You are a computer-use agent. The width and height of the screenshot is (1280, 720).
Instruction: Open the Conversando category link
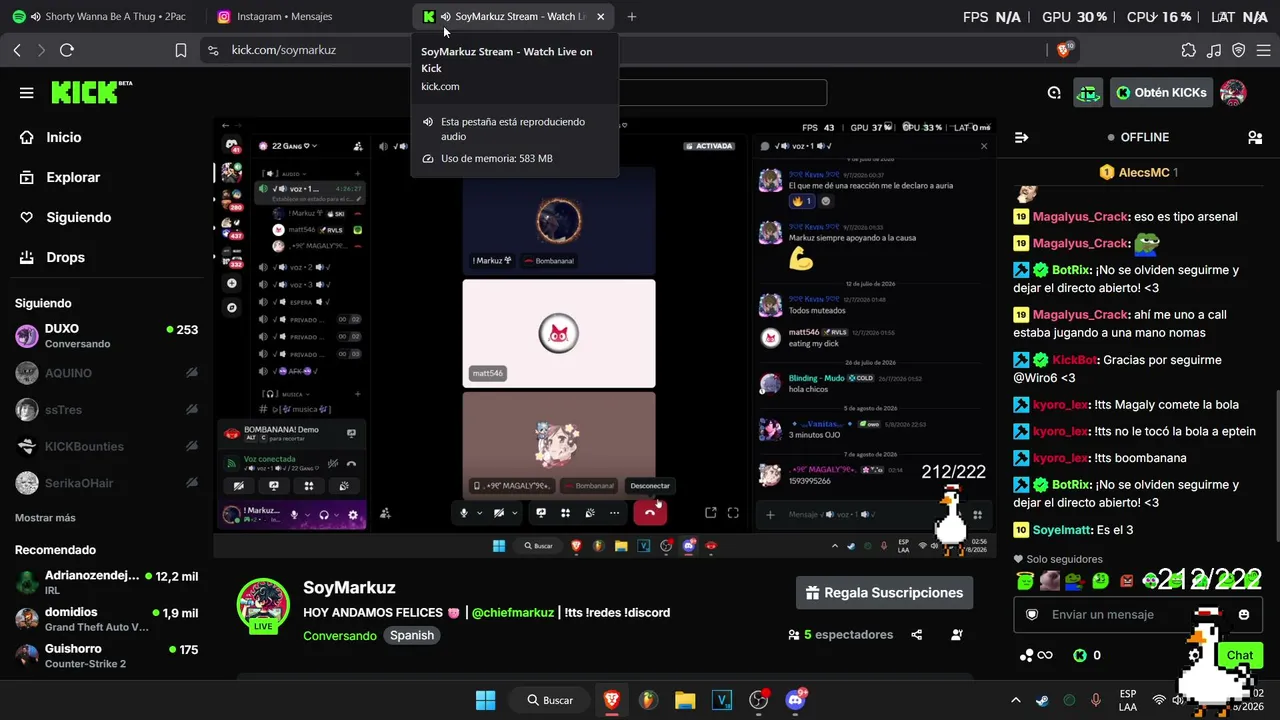pyautogui.click(x=340, y=636)
